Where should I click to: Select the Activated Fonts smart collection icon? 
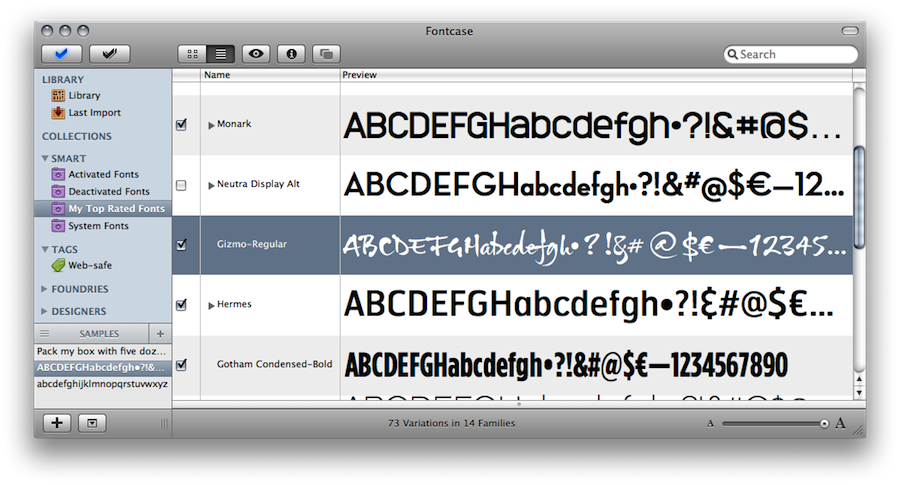pos(58,174)
